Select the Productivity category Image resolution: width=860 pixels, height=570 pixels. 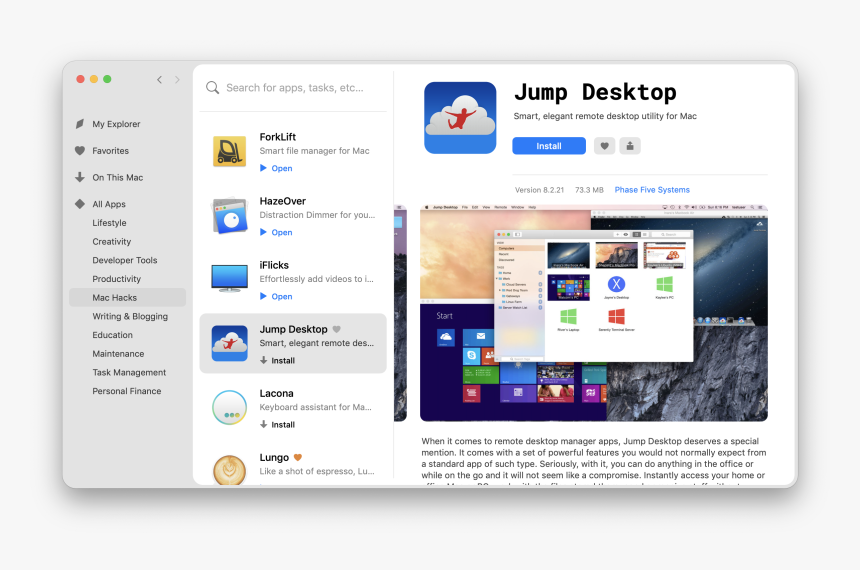click(x=116, y=279)
